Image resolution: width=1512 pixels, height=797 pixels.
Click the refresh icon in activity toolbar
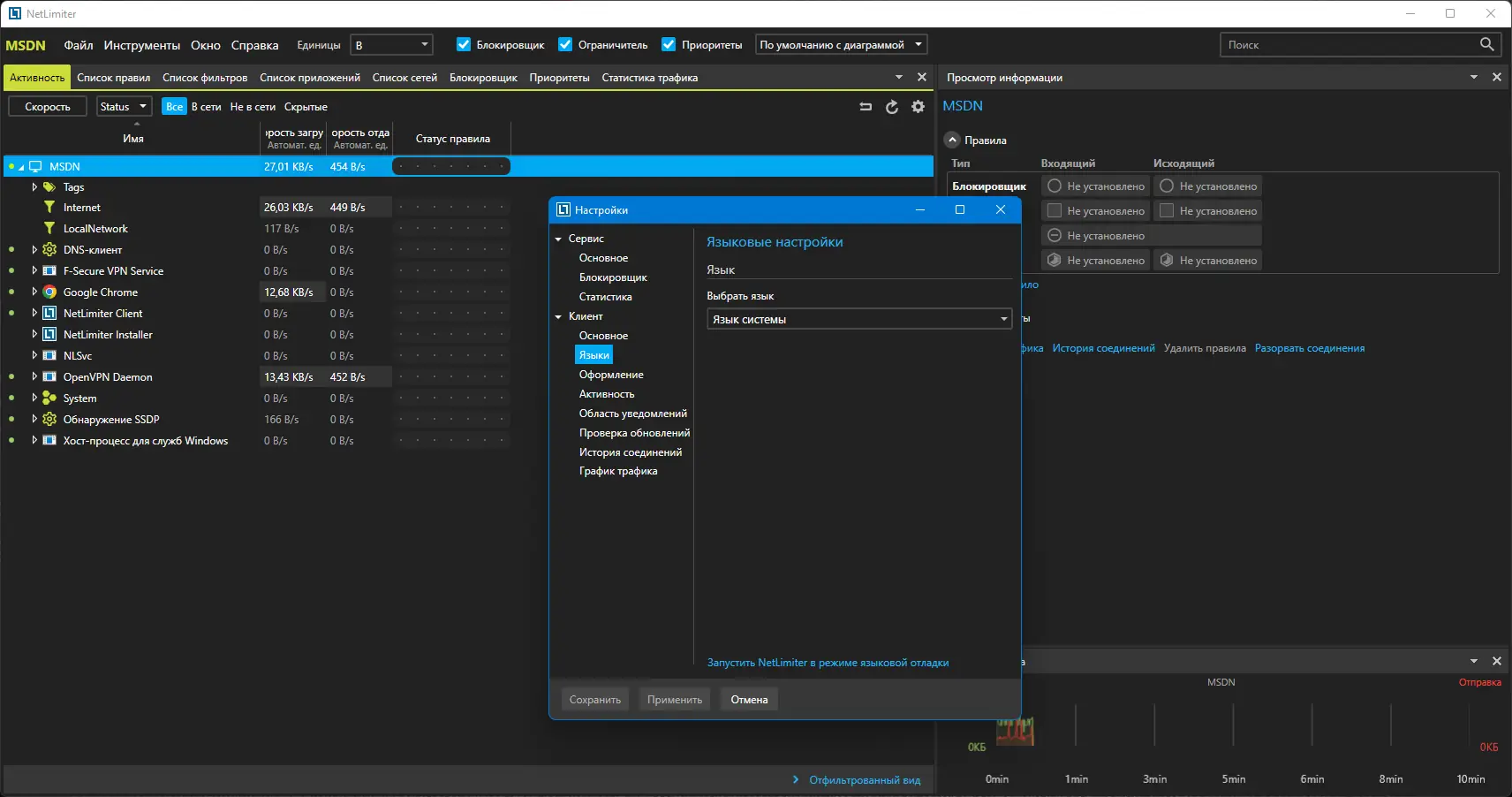click(892, 107)
